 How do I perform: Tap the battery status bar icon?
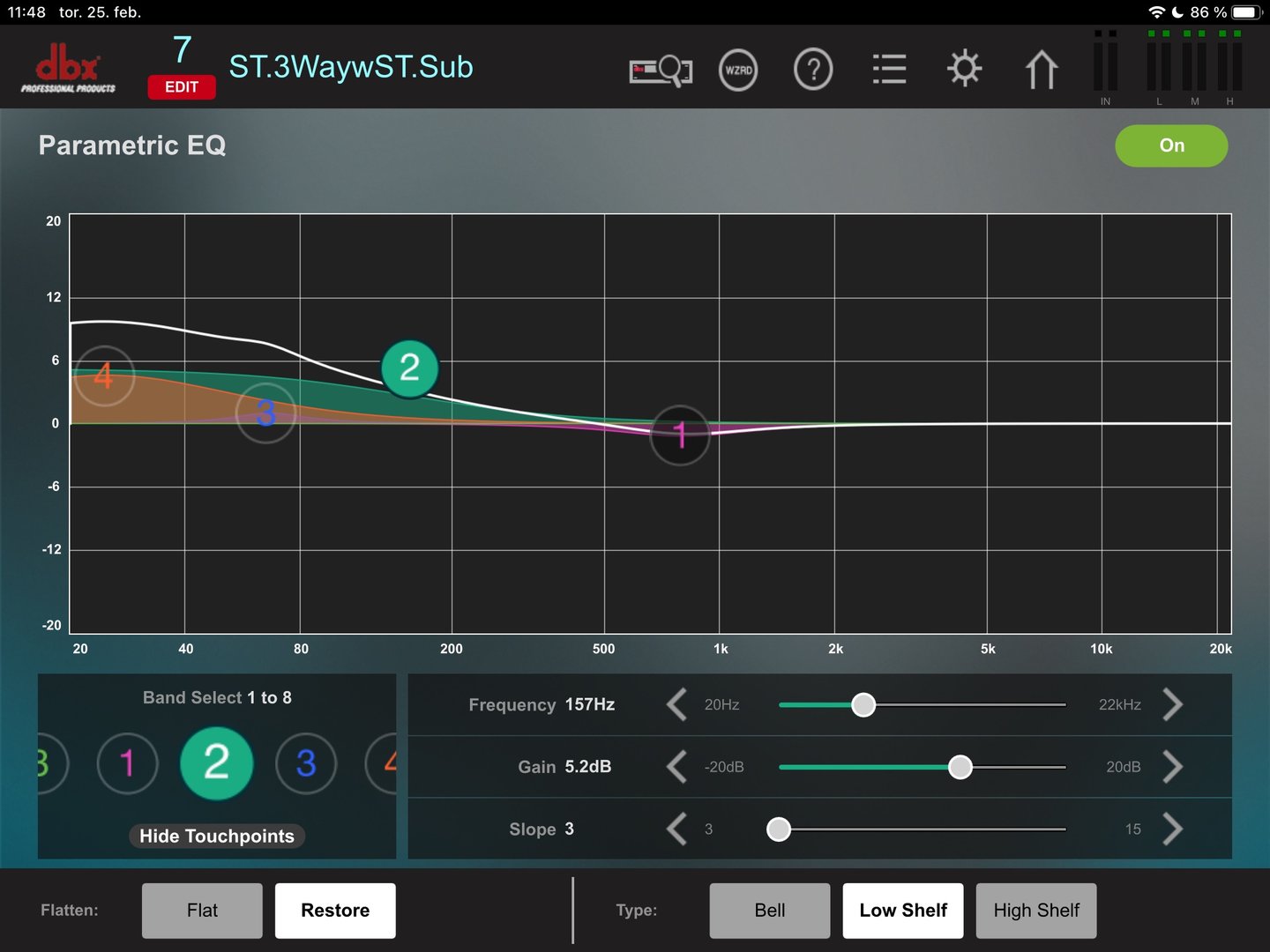click(1248, 12)
